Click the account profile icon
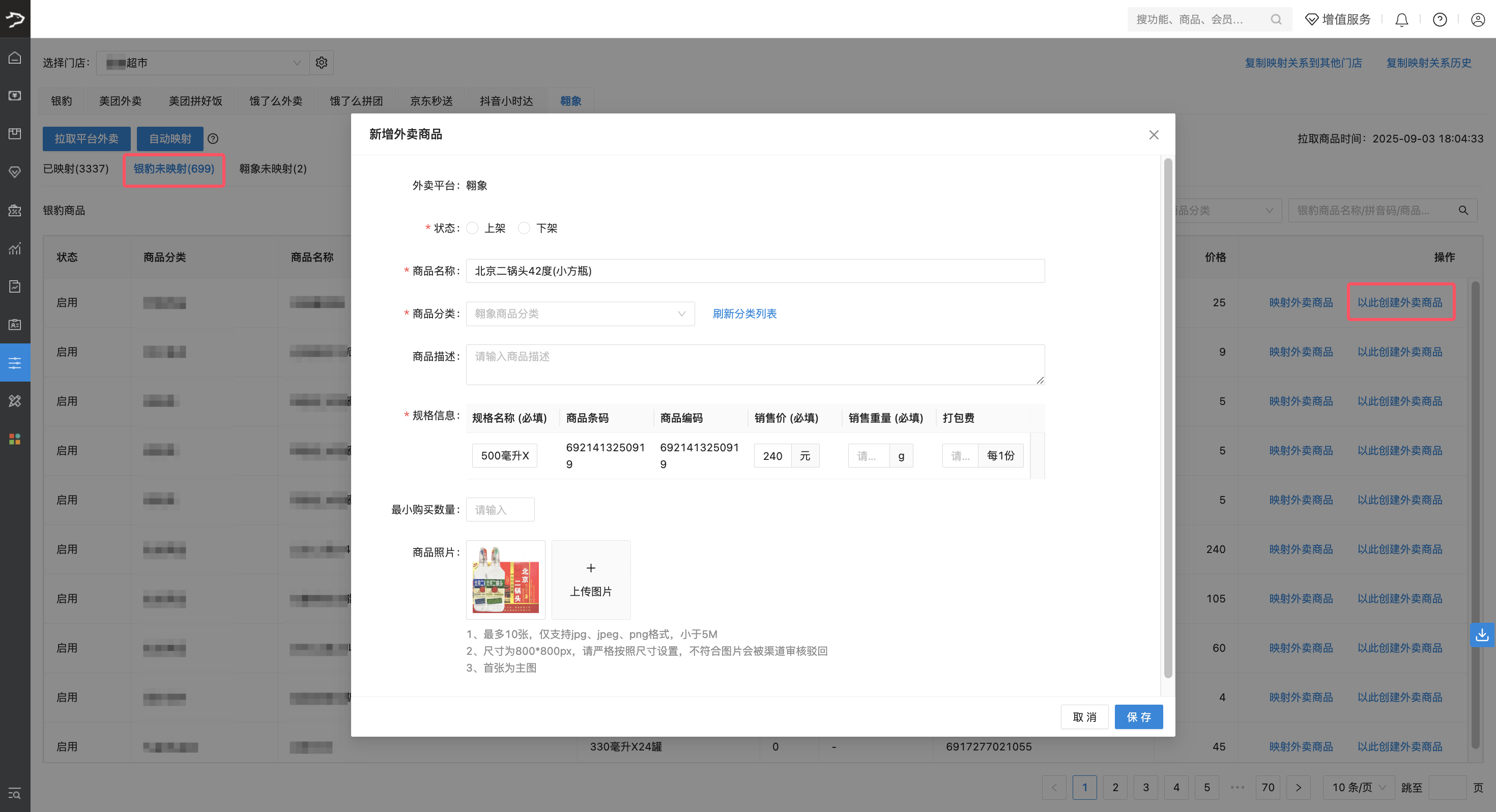The width and height of the screenshot is (1496, 812). coord(1478,19)
